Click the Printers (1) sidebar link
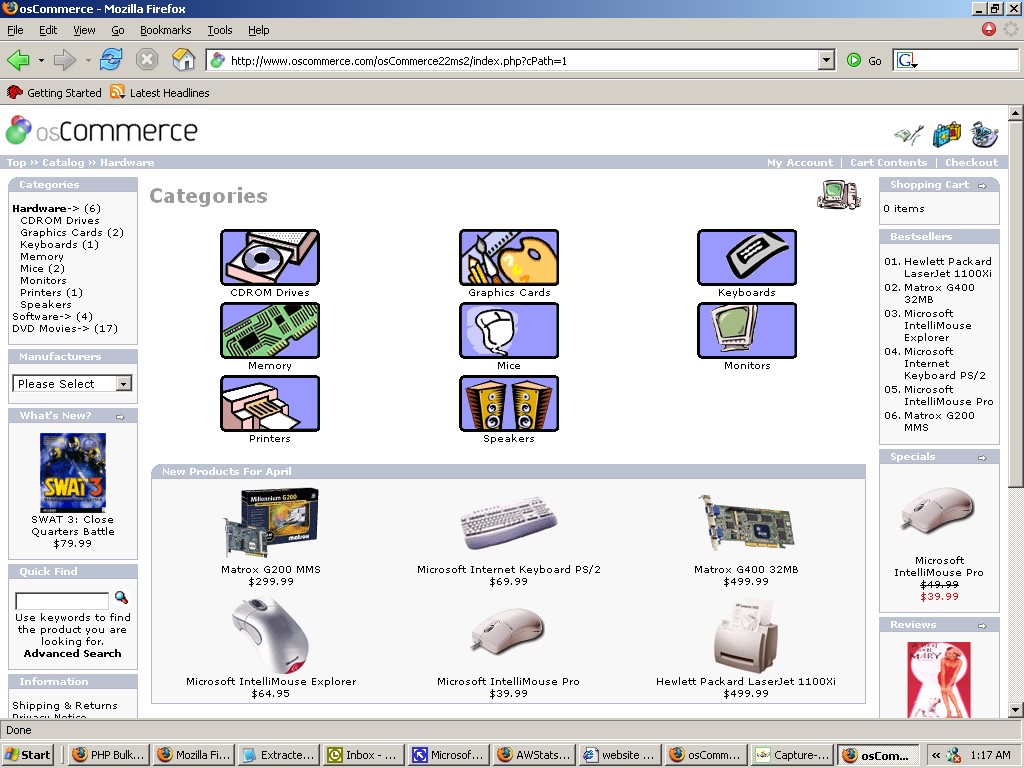The width and height of the screenshot is (1024, 768). click(51, 293)
